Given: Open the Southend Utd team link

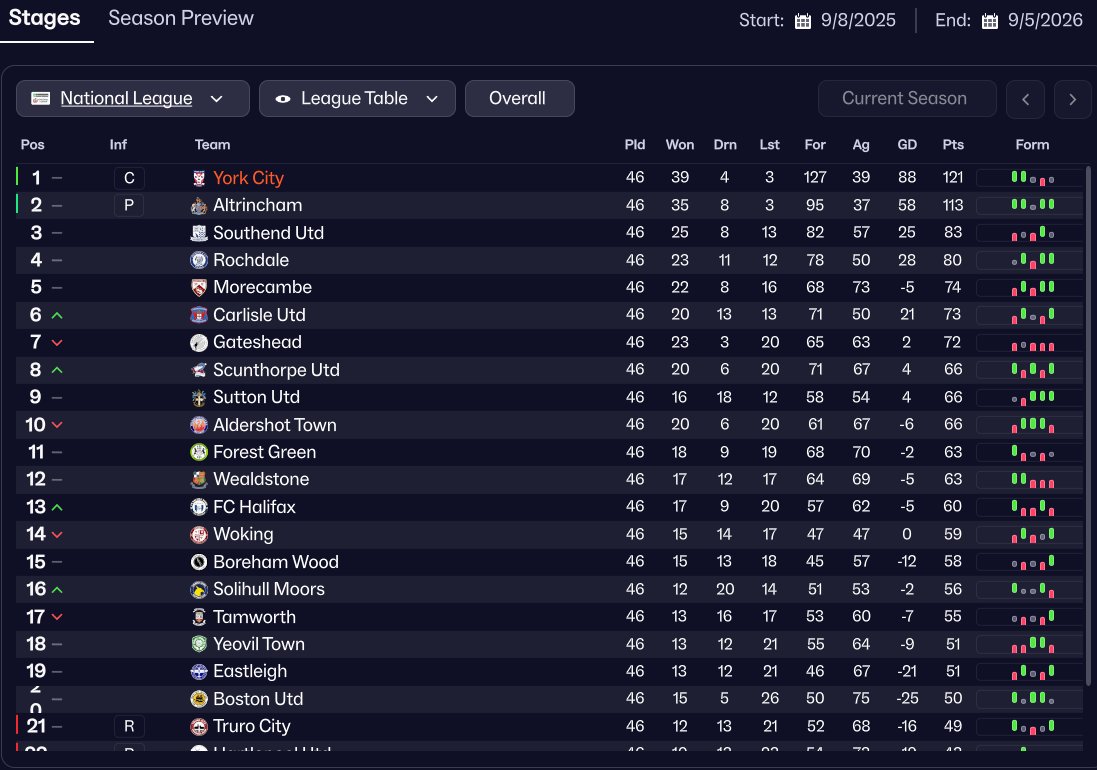Looking at the screenshot, I should click(268, 233).
